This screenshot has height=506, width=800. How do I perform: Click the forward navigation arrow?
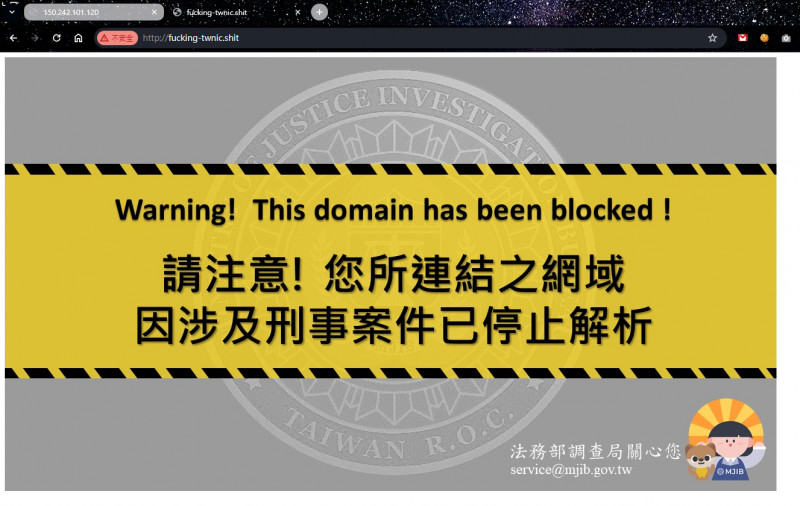point(35,38)
